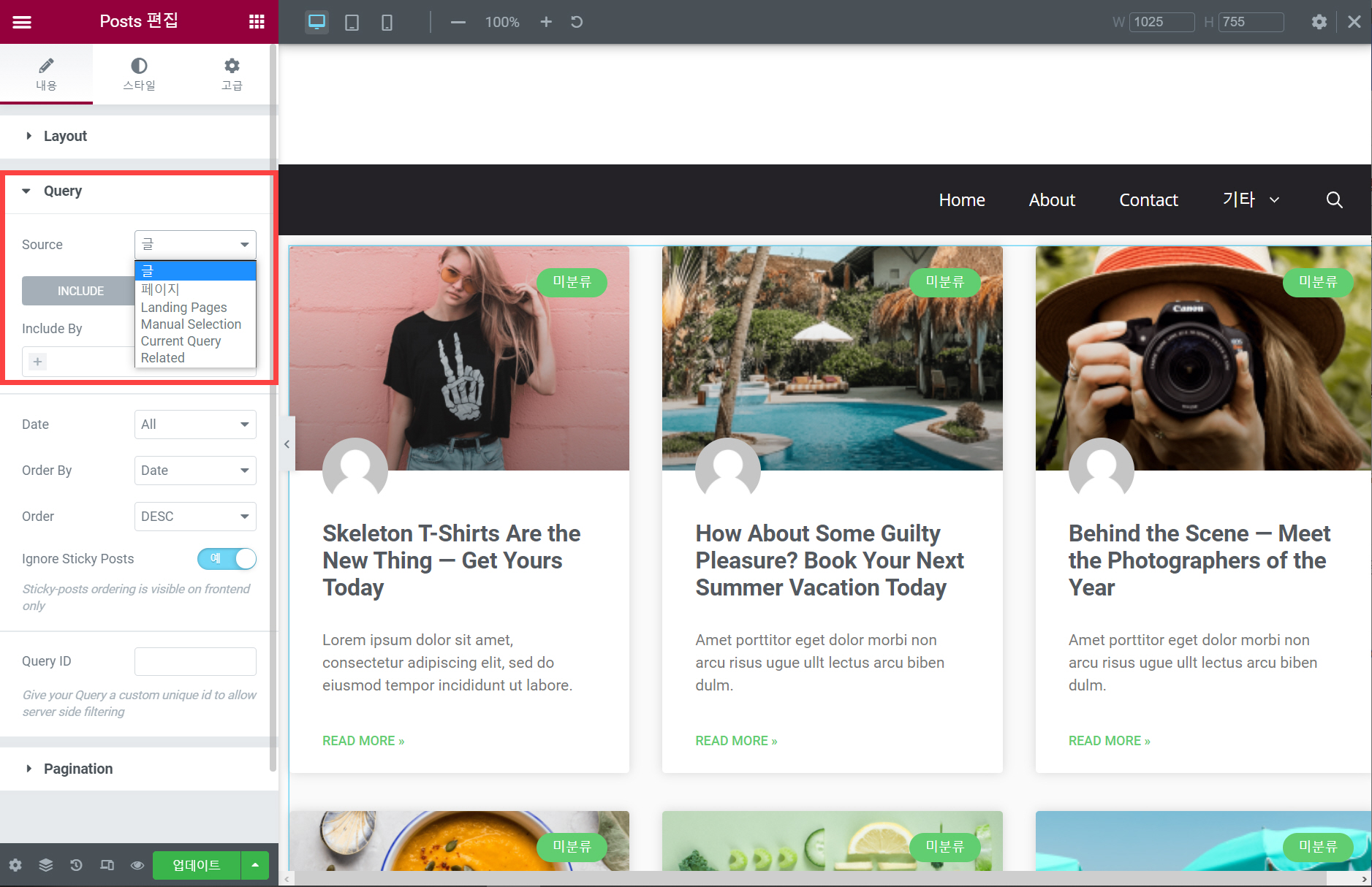The image size is (1372, 887).
Task: Open save options arrow beside 업데이트
Action: click(255, 865)
